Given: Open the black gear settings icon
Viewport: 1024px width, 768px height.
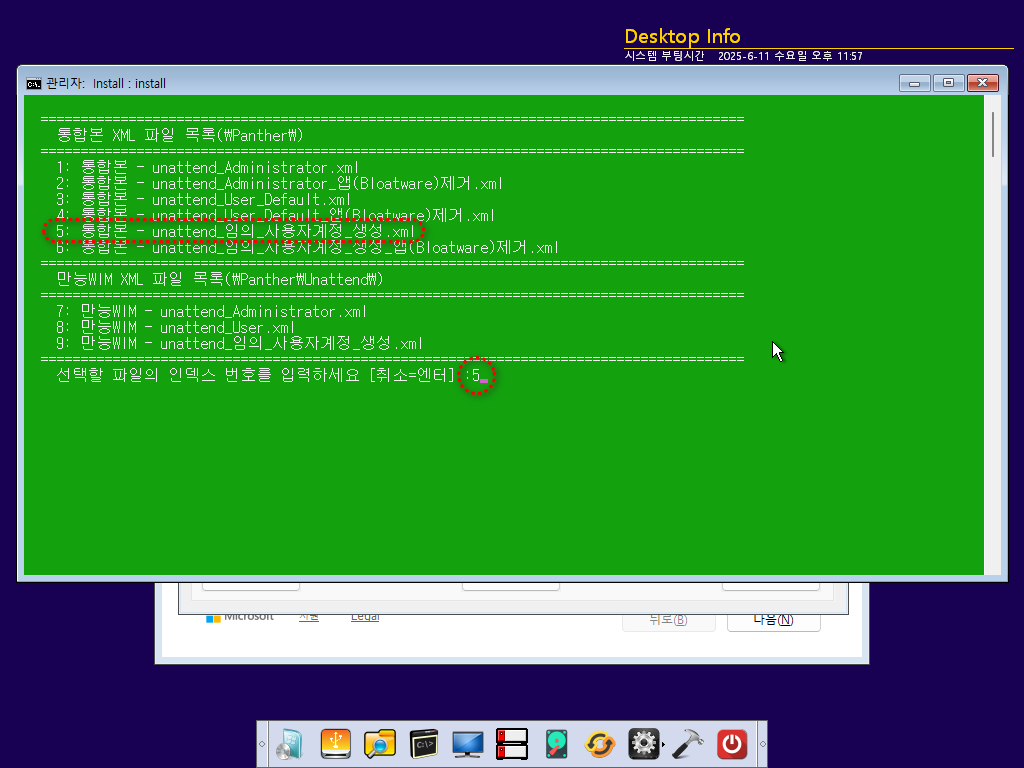Looking at the screenshot, I should (x=643, y=744).
